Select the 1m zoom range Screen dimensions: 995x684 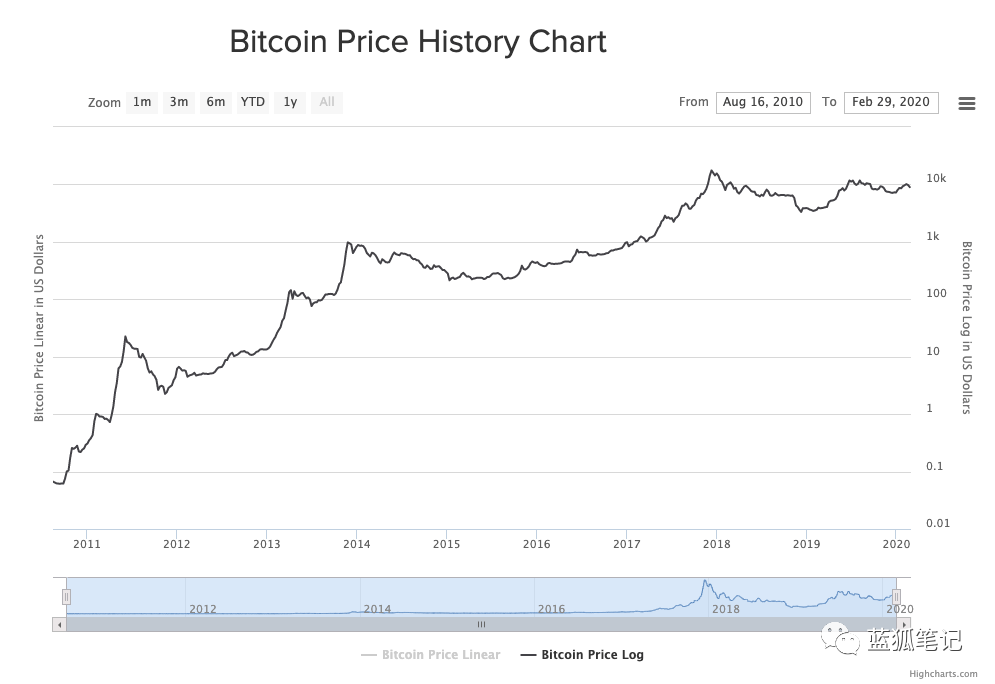[x=142, y=102]
